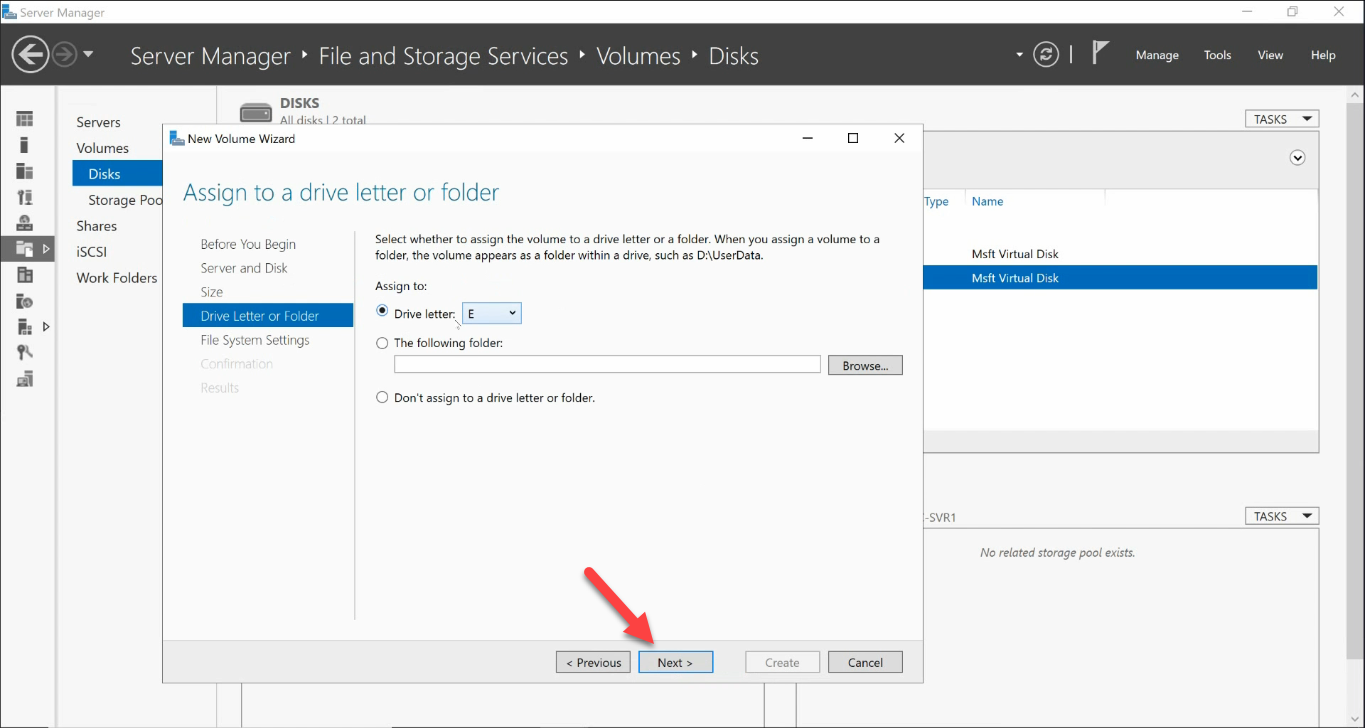Open the Dashboard icon in sidebar

point(25,119)
